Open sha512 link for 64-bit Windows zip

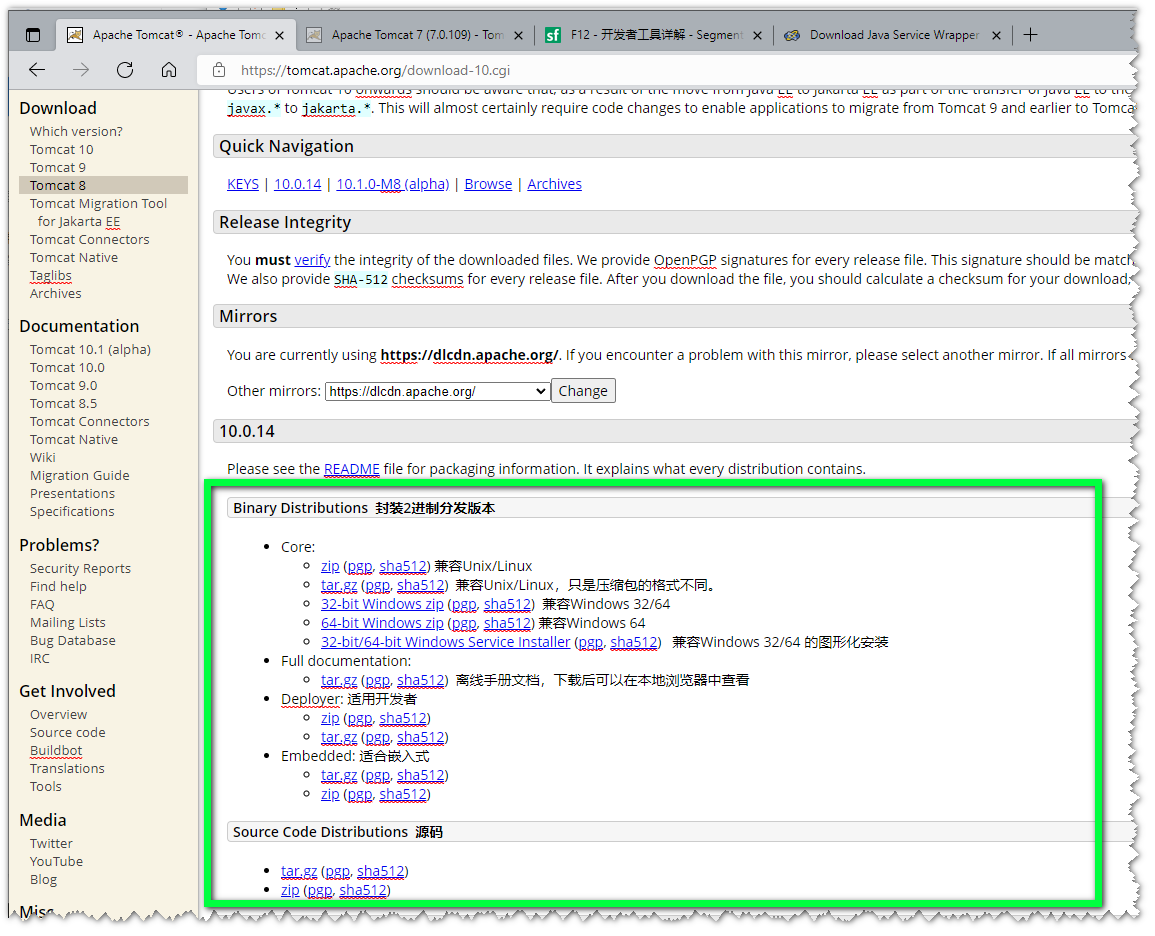coord(507,624)
